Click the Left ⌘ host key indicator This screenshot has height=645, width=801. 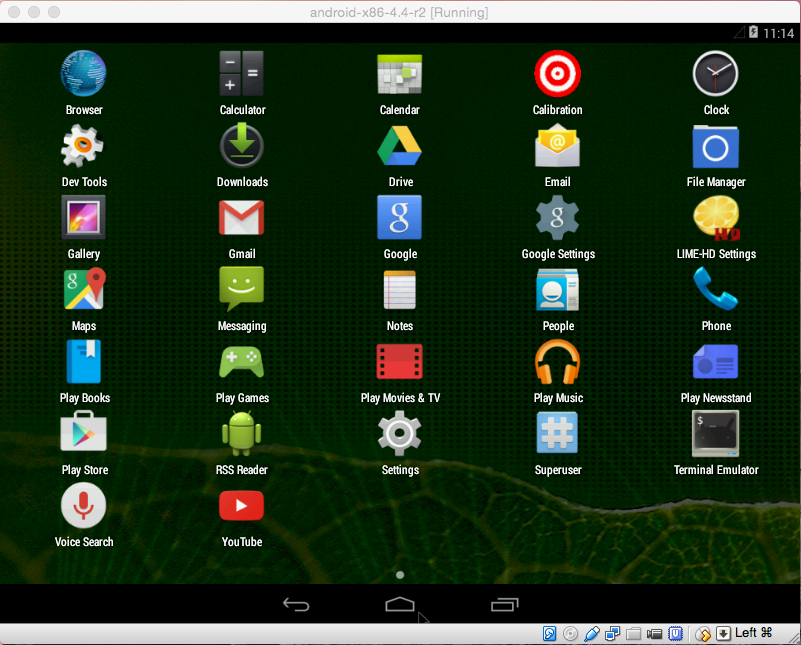coord(753,633)
